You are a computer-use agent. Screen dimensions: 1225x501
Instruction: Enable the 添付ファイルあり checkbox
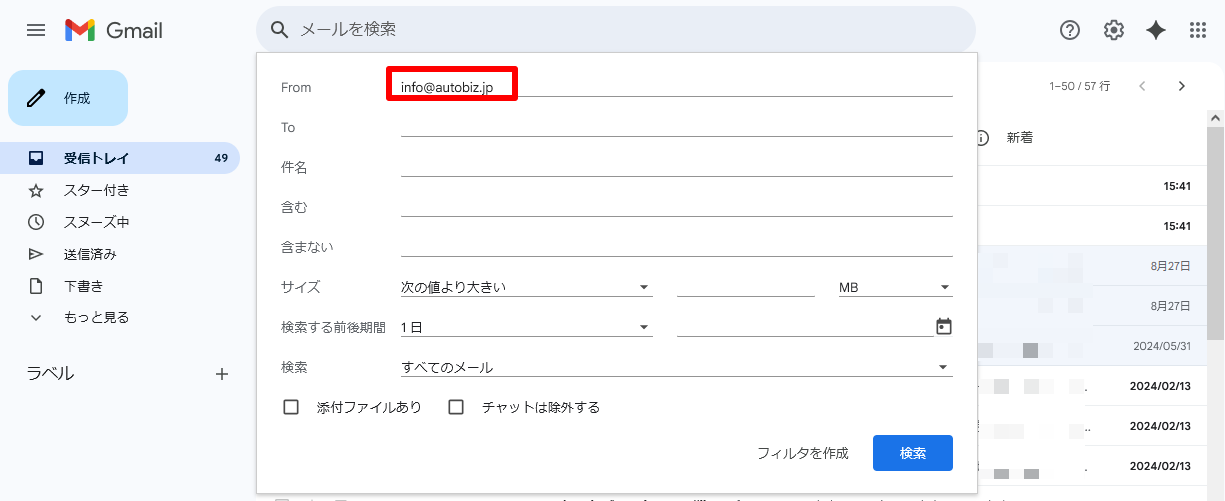(292, 407)
